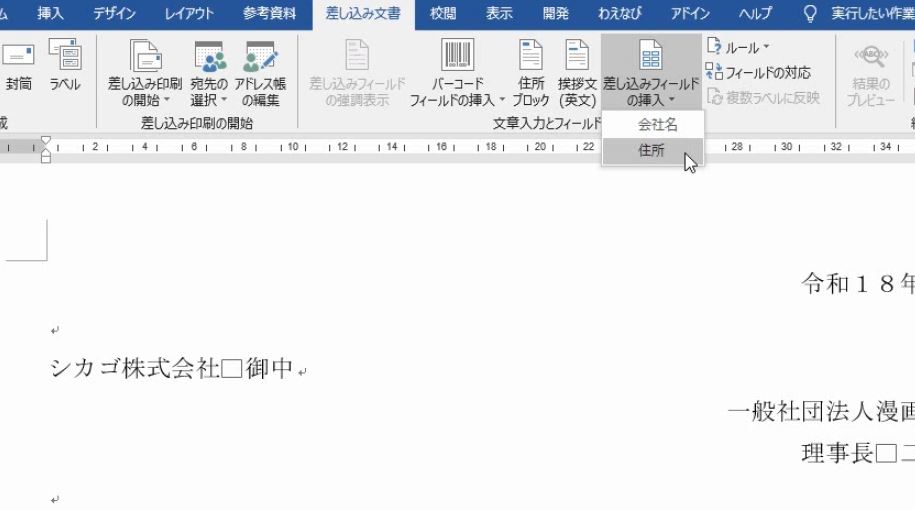Click the lightbulb tell-me icon
Image resolution: width=915 pixels, height=510 pixels.
pos(810,13)
